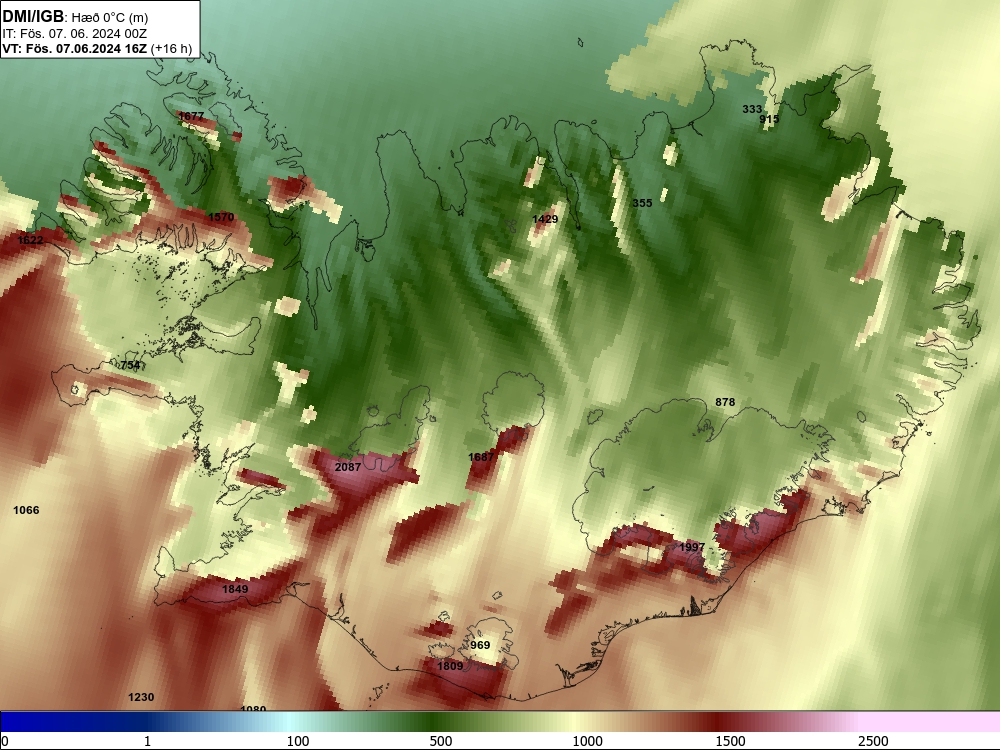This screenshot has width=1000, height=750.
Task: Select the 'Hæð 0°C (m)' parameter text
Action: [109, 17]
